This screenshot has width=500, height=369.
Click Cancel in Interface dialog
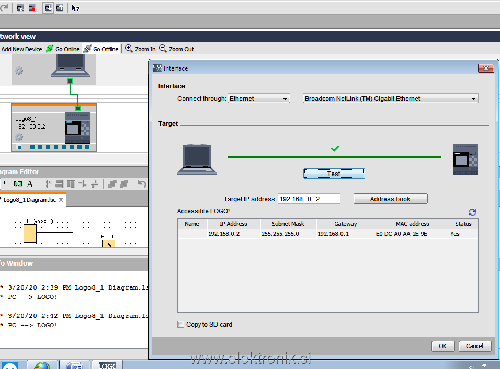point(475,346)
